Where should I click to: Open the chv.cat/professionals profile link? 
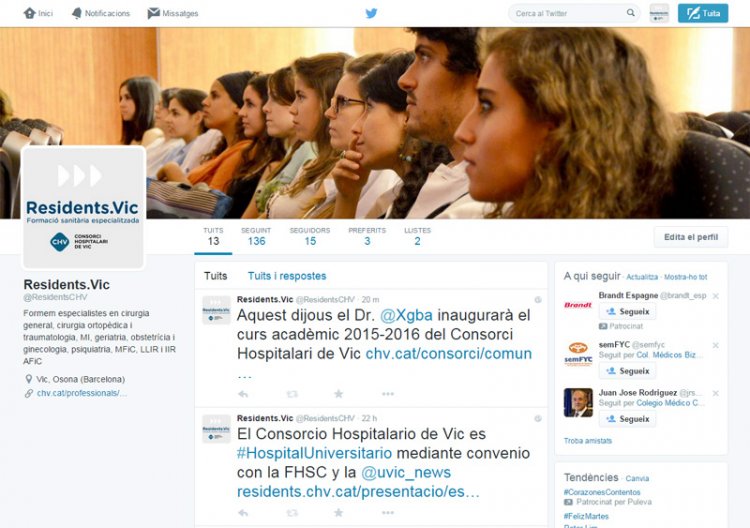(82, 393)
